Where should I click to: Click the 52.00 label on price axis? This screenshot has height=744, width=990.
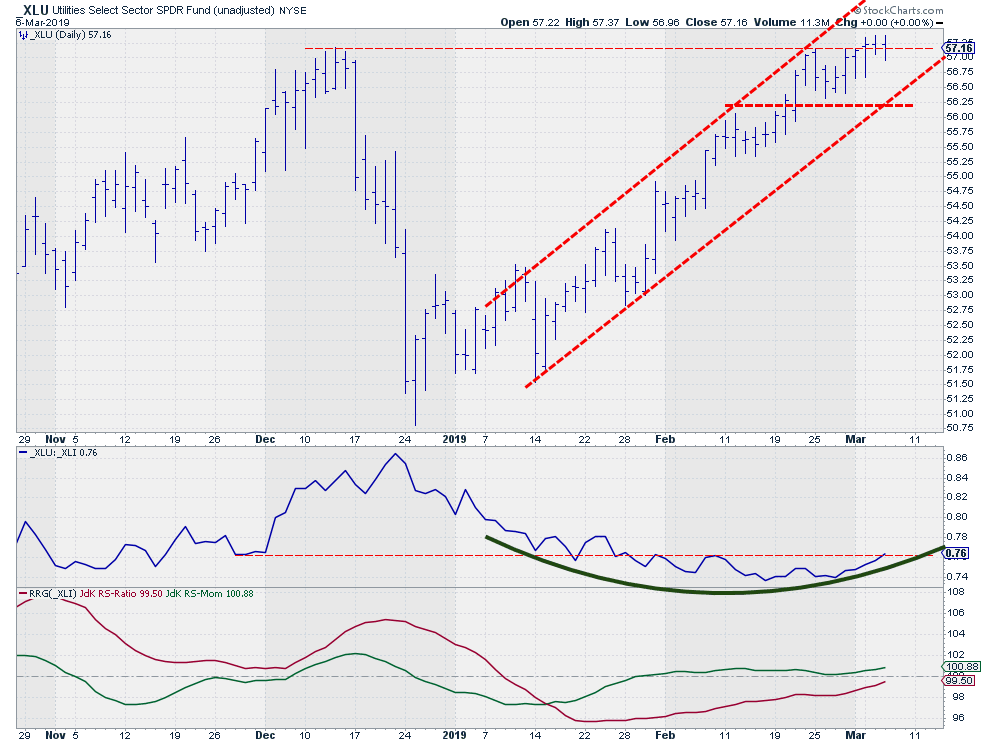[x=959, y=354]
